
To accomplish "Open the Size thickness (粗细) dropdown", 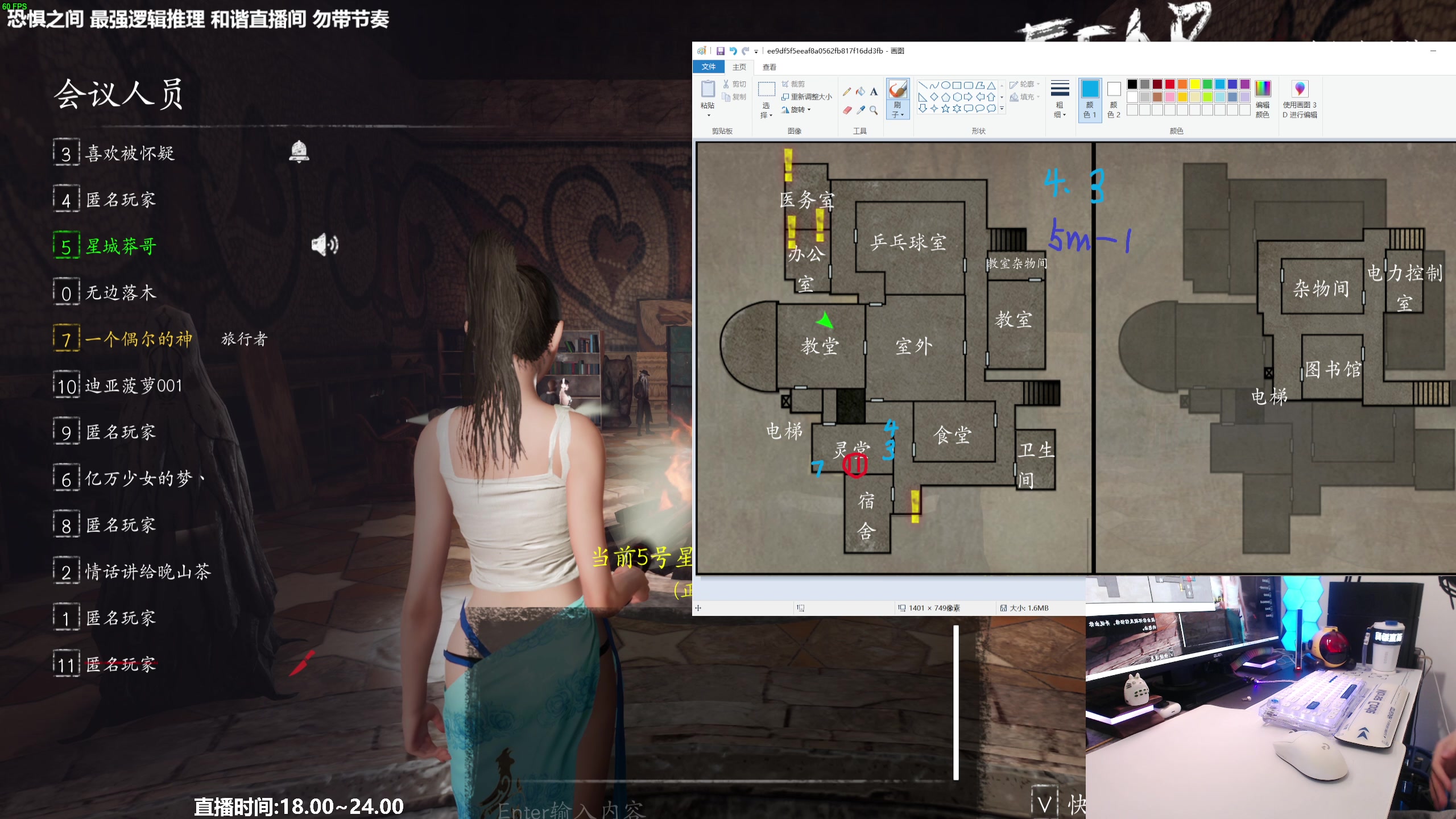I will 1060,99.
